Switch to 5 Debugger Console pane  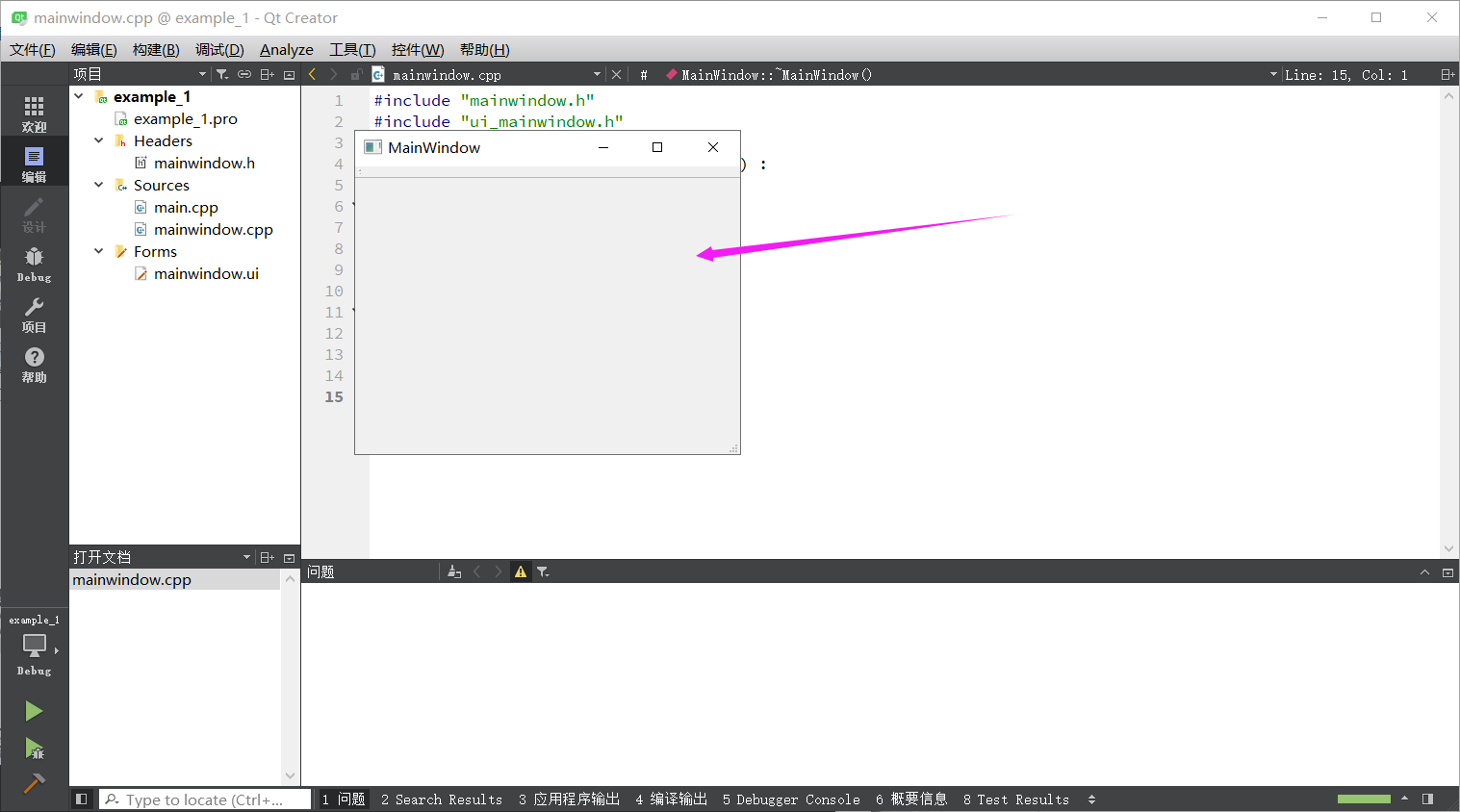click(x=791, y=799)
